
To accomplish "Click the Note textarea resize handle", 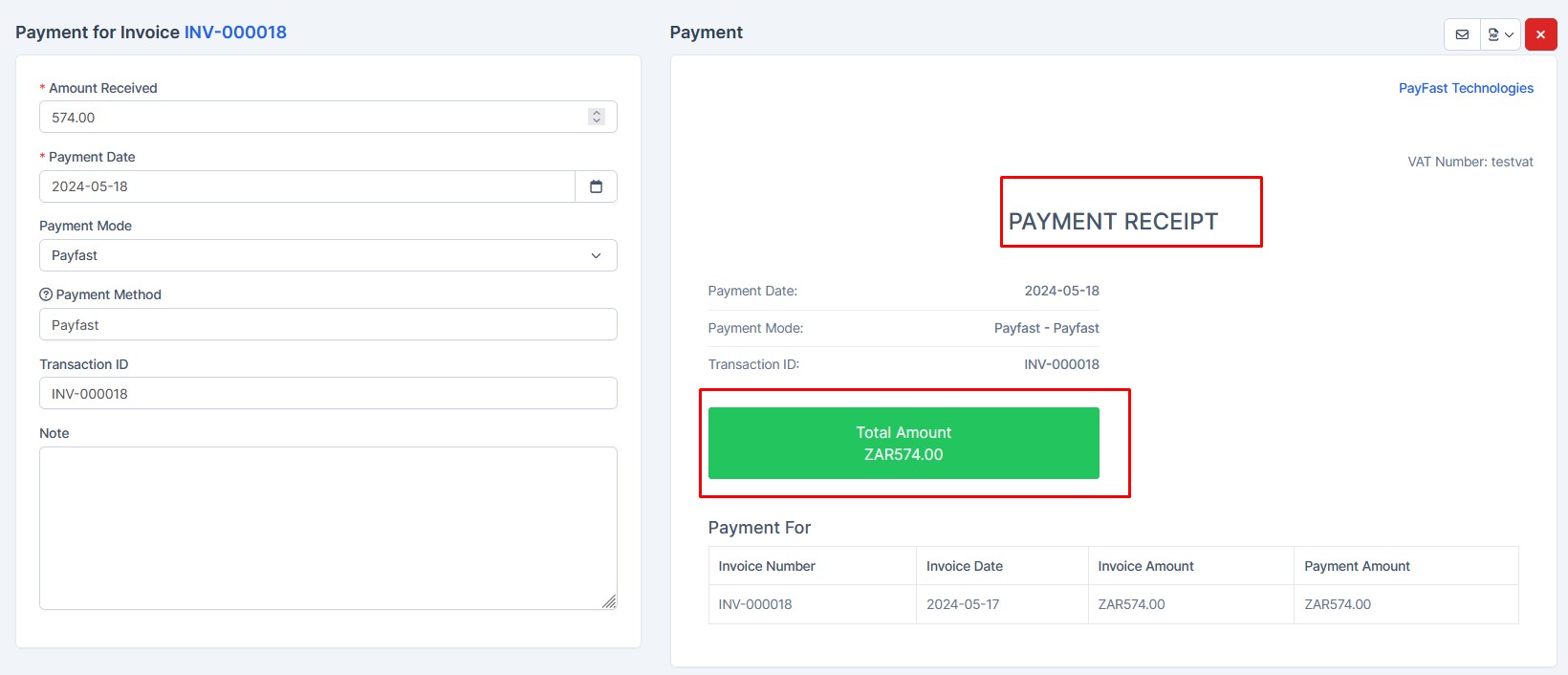I will [x=611, y=603].
